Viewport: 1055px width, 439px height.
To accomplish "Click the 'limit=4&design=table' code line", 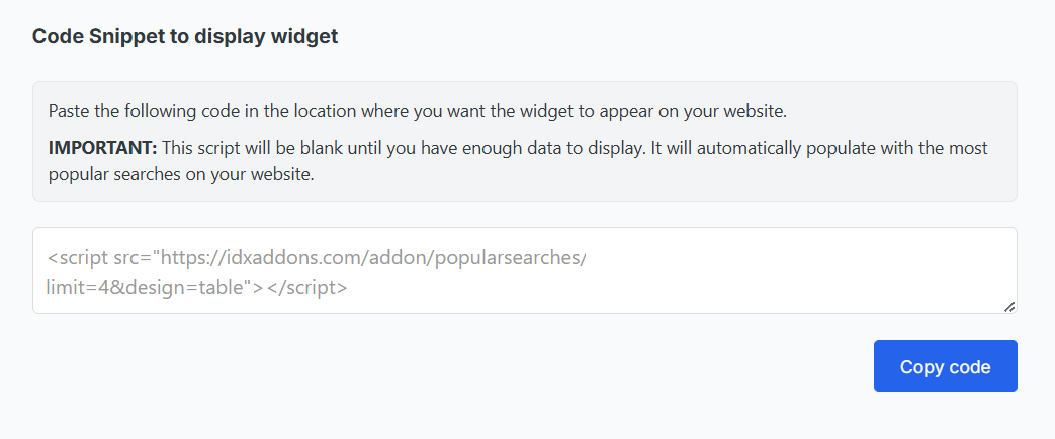I will [x=155, y=287].
